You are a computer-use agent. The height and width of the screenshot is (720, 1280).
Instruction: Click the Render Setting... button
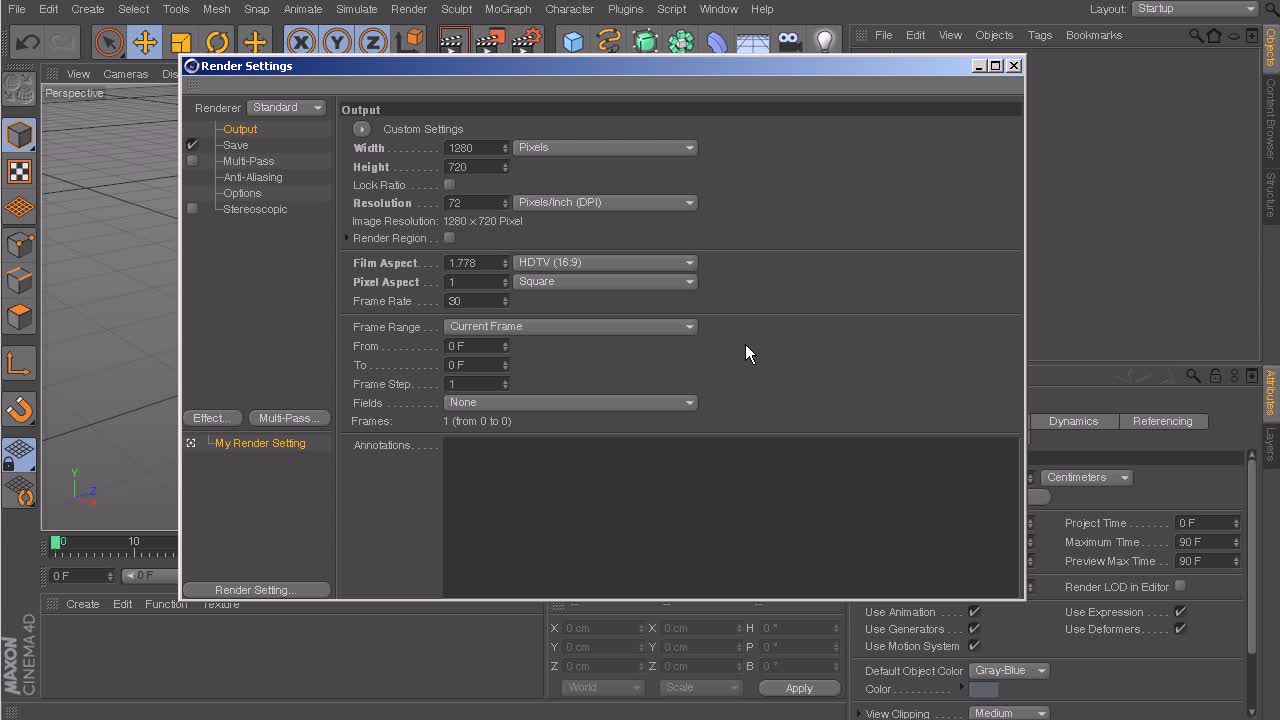click(x=255, y=590)
